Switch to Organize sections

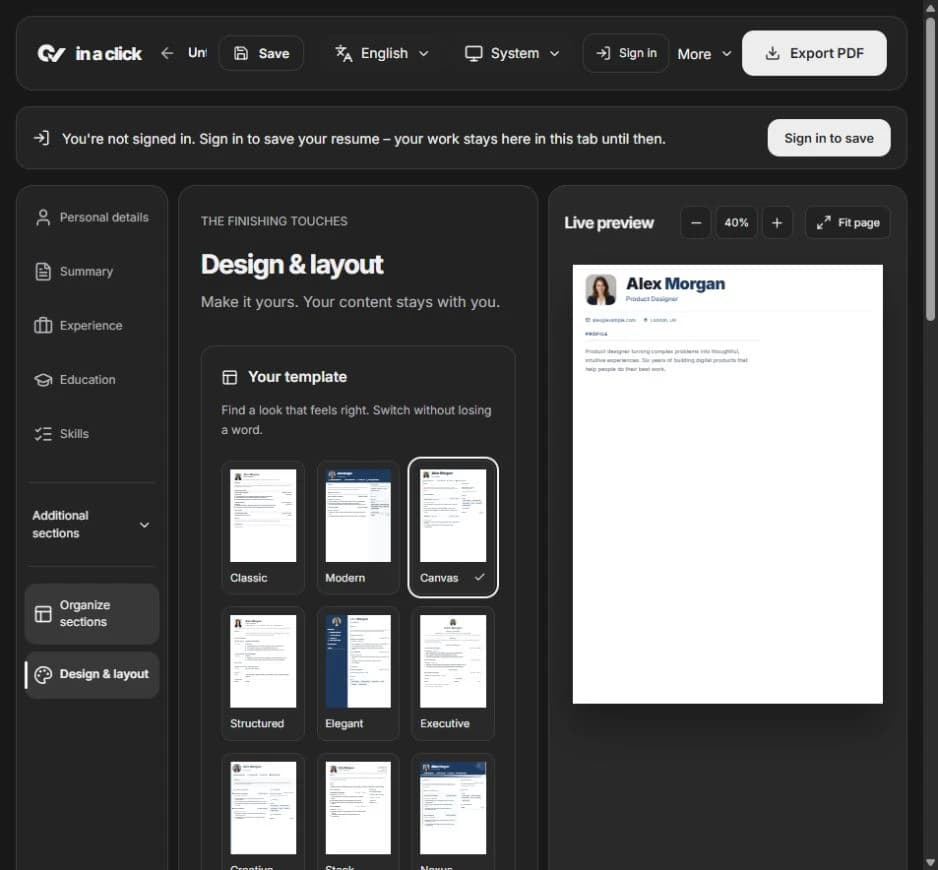[92, 613]
